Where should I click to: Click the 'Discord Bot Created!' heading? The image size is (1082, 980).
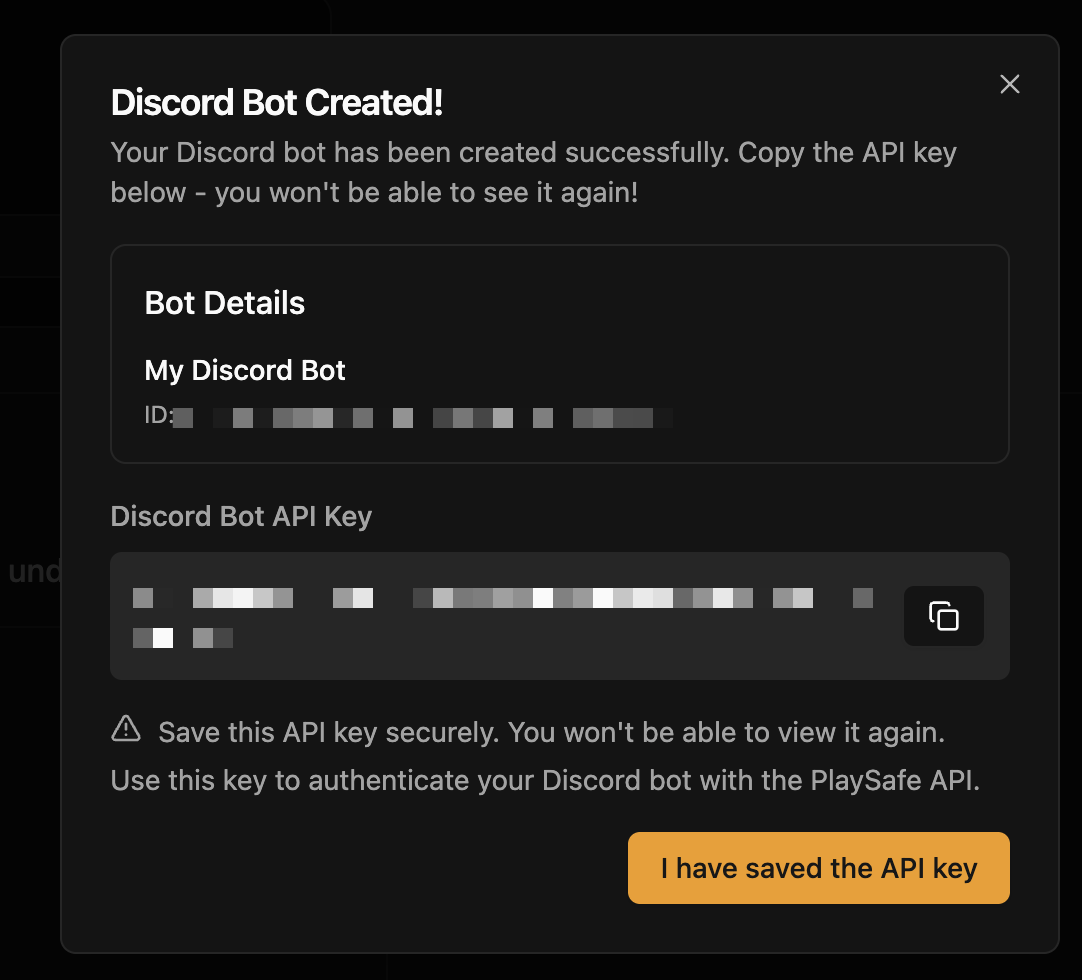pos(277,102)
